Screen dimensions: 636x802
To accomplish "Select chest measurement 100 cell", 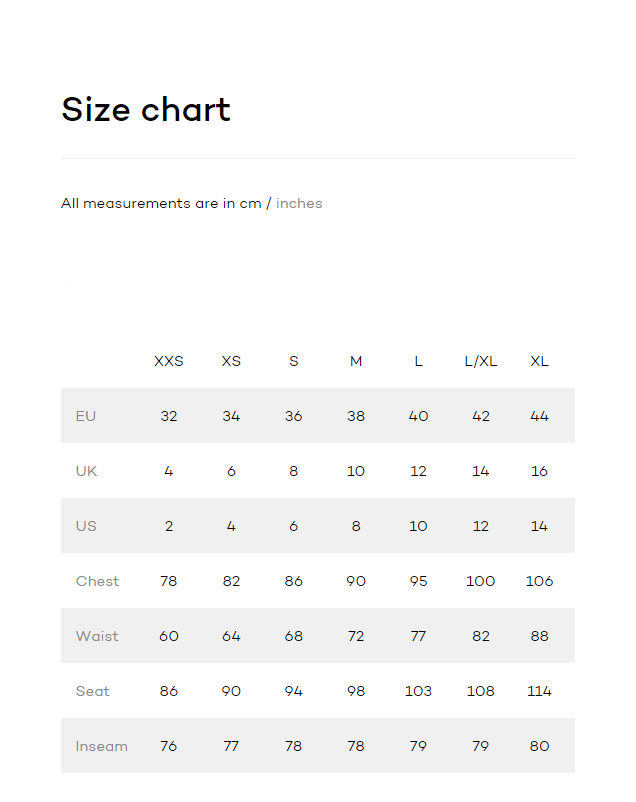I will (x=481, y=581).
